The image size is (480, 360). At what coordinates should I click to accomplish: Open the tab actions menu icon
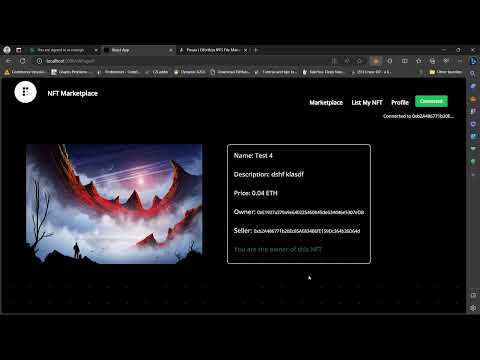tap(19, 50)
